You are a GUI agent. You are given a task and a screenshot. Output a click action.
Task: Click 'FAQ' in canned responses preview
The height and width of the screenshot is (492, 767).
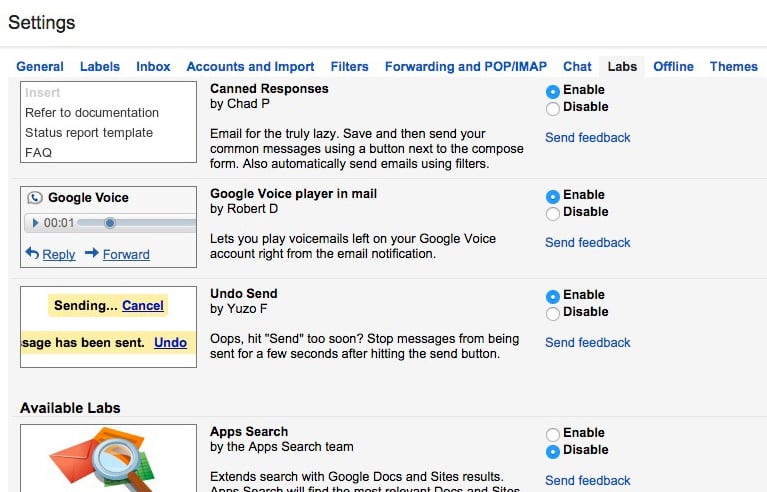[x=38, y=153]
